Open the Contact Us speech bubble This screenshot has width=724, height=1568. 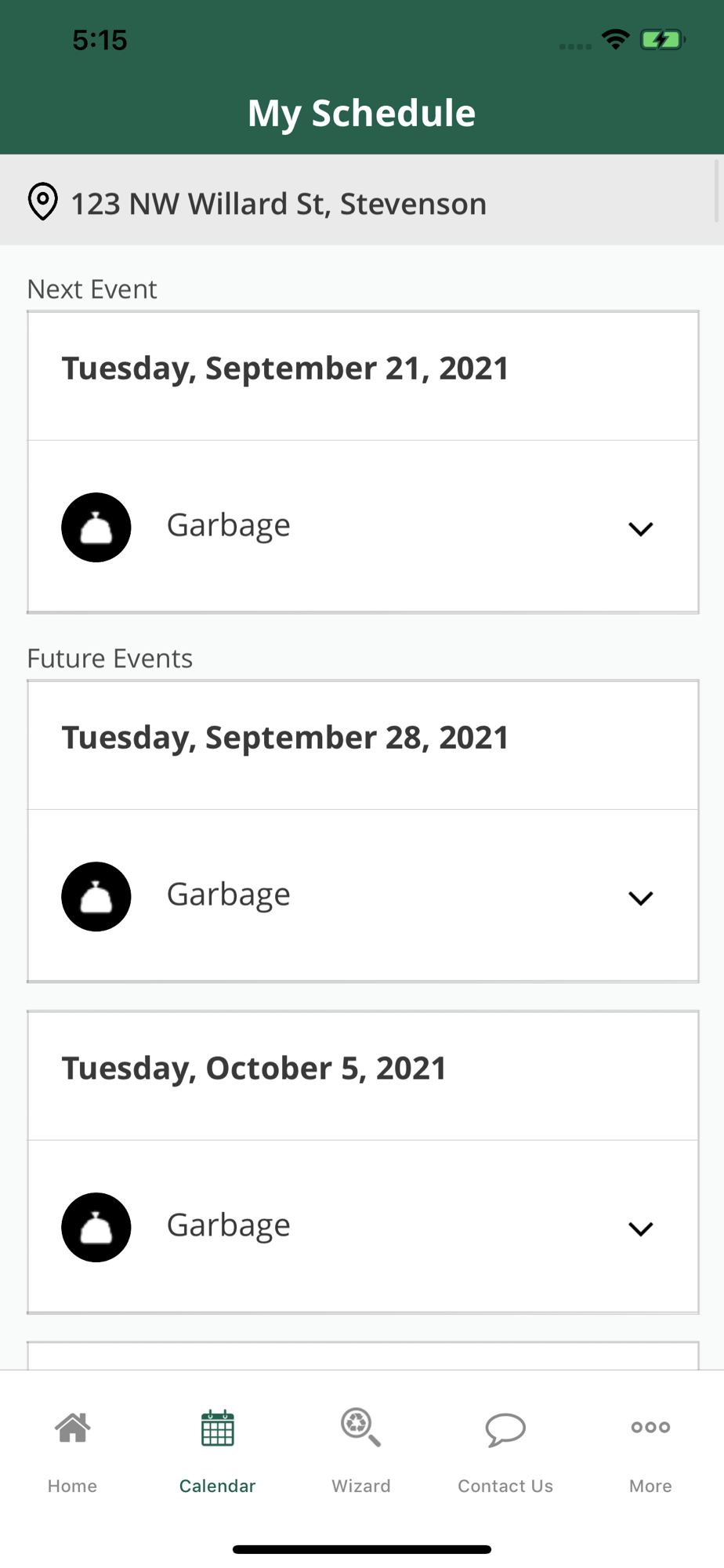click(505, 1429)
